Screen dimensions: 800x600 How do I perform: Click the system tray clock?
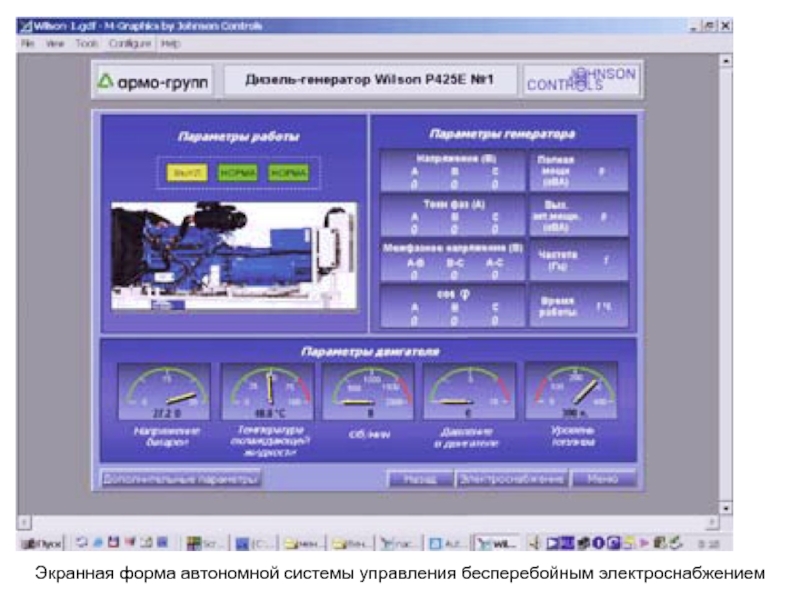click(x=708, y=544)
